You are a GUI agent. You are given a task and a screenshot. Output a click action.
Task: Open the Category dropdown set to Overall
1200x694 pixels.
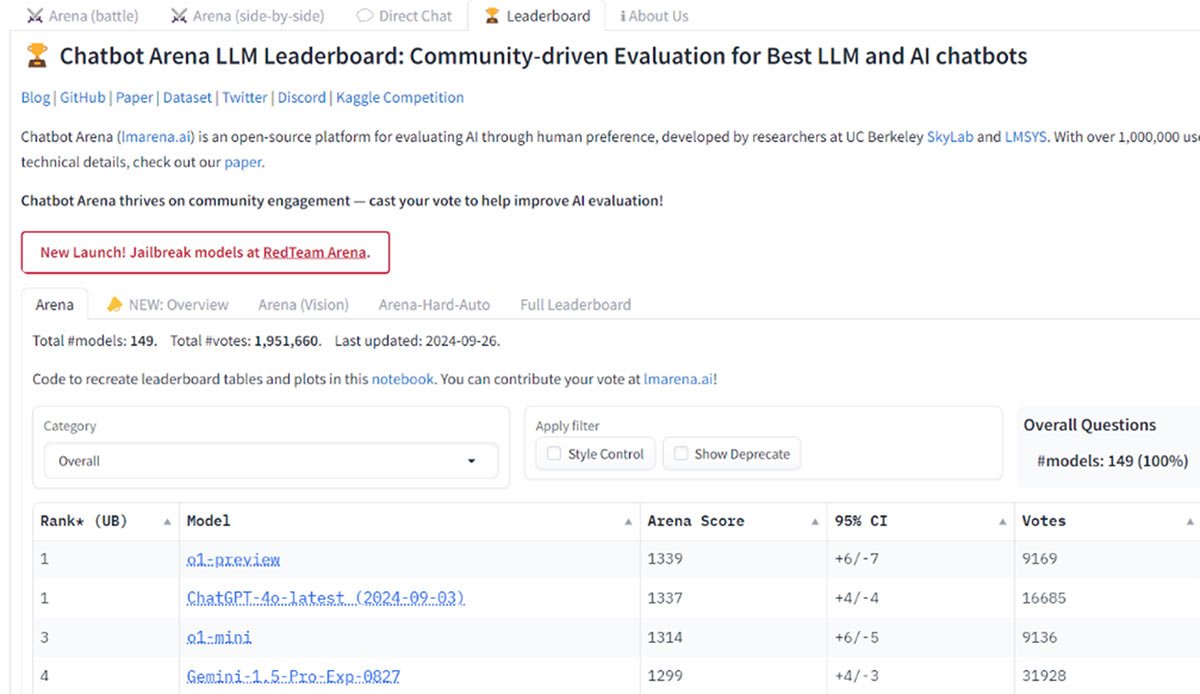(x=270, y=461)
